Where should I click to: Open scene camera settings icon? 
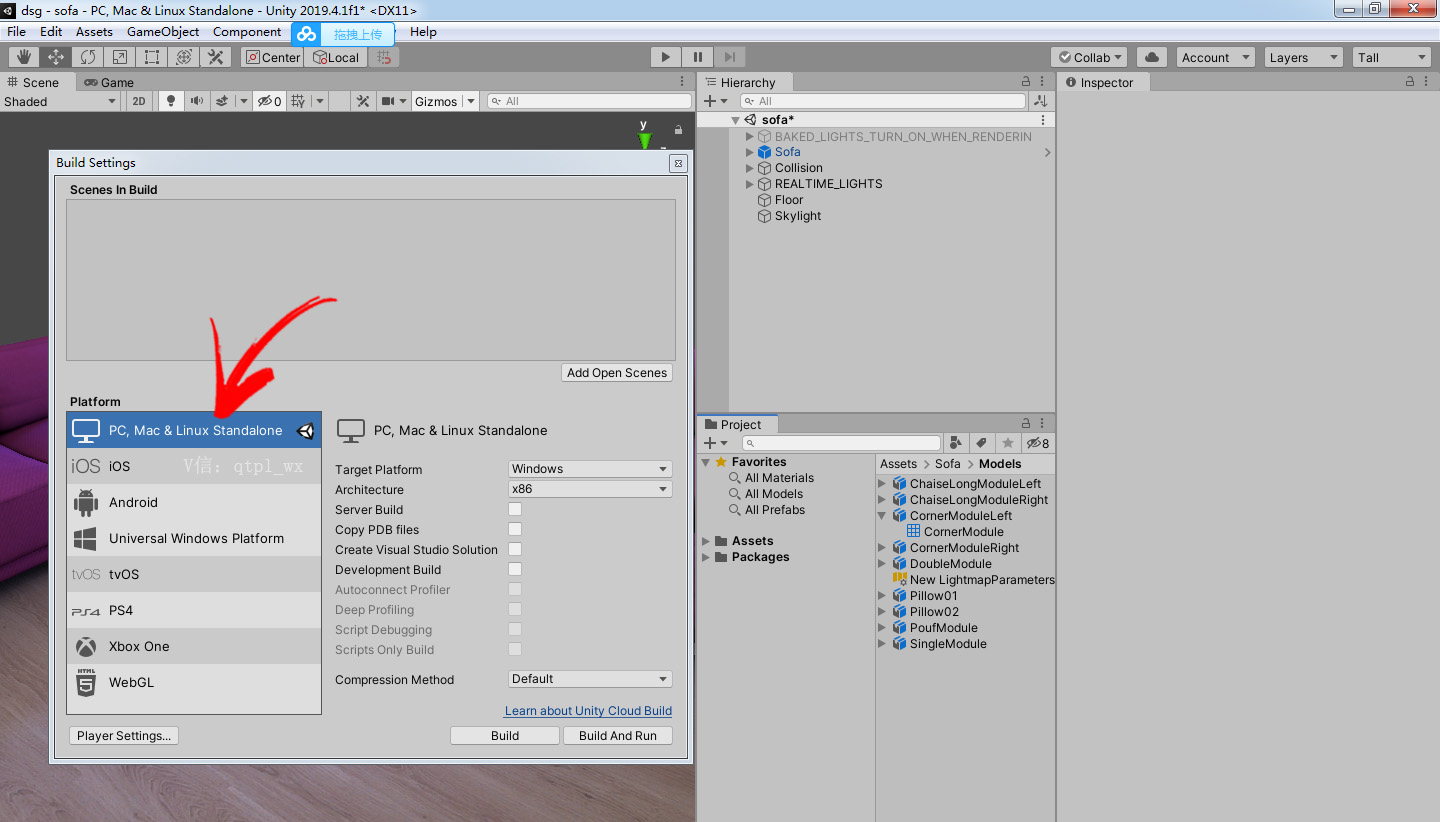coord(390,101)
